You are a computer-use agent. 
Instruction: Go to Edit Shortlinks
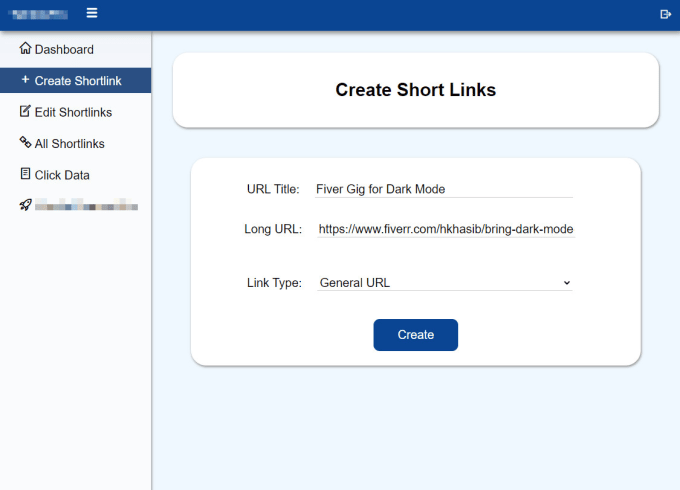click(x=75, y=112)
